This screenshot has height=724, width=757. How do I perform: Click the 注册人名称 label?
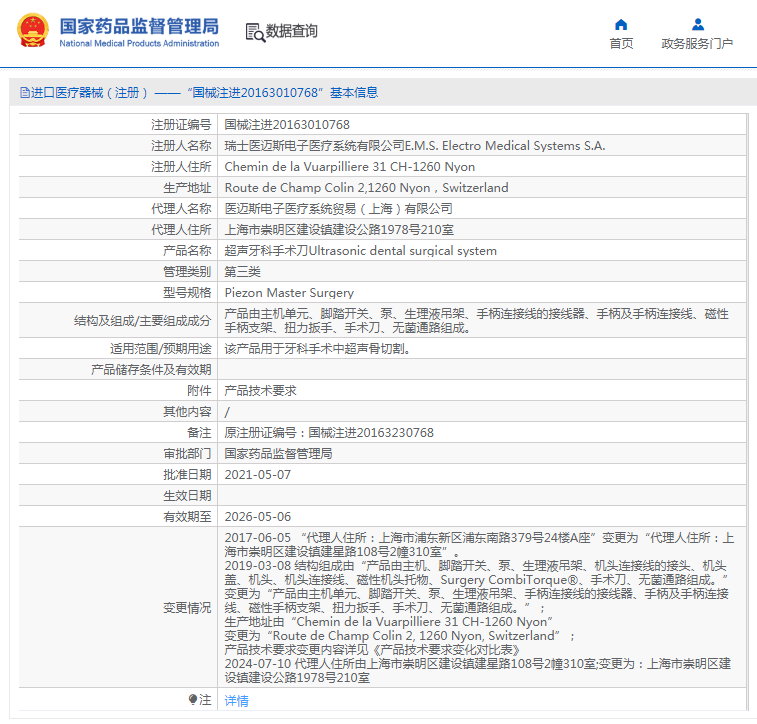[181, 146]
